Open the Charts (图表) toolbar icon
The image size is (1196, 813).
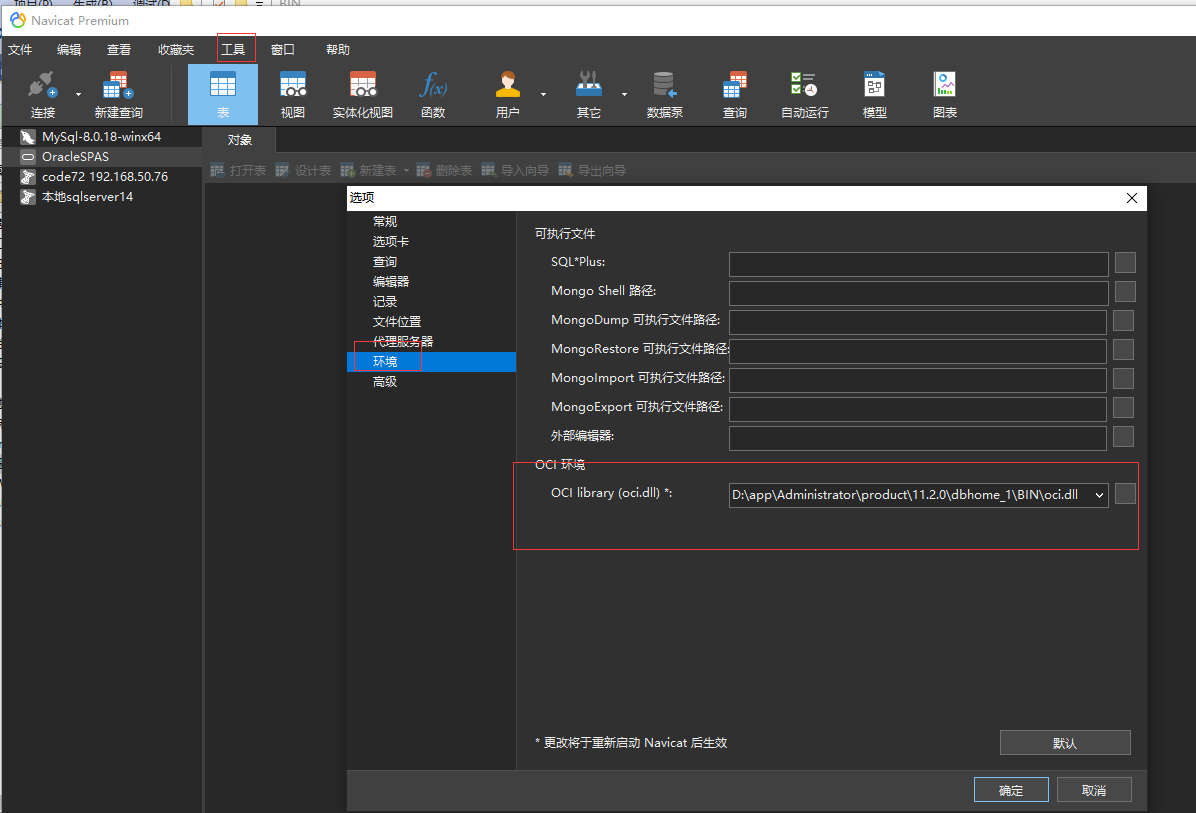pos(944,95)
